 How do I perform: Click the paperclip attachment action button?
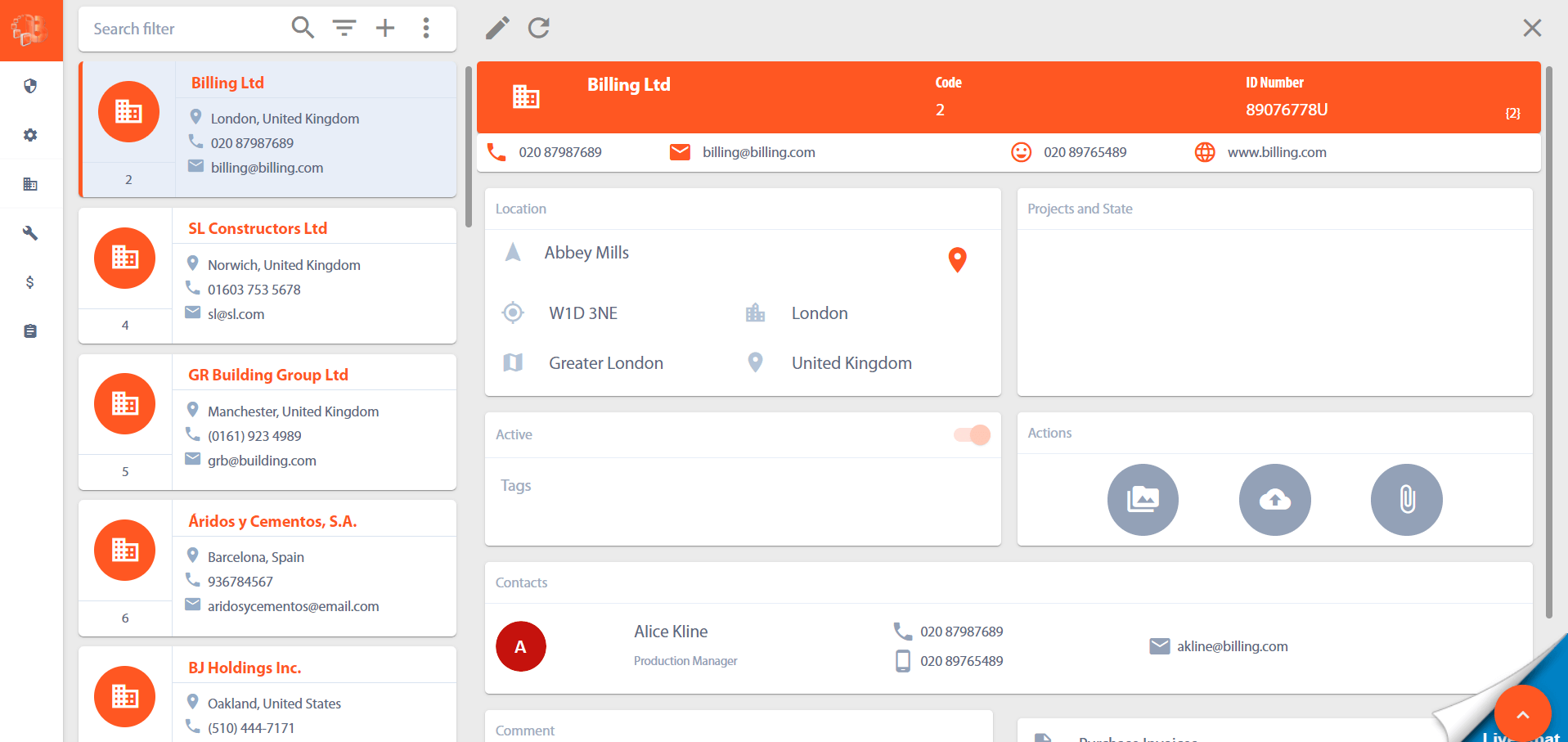(1406, 499)
